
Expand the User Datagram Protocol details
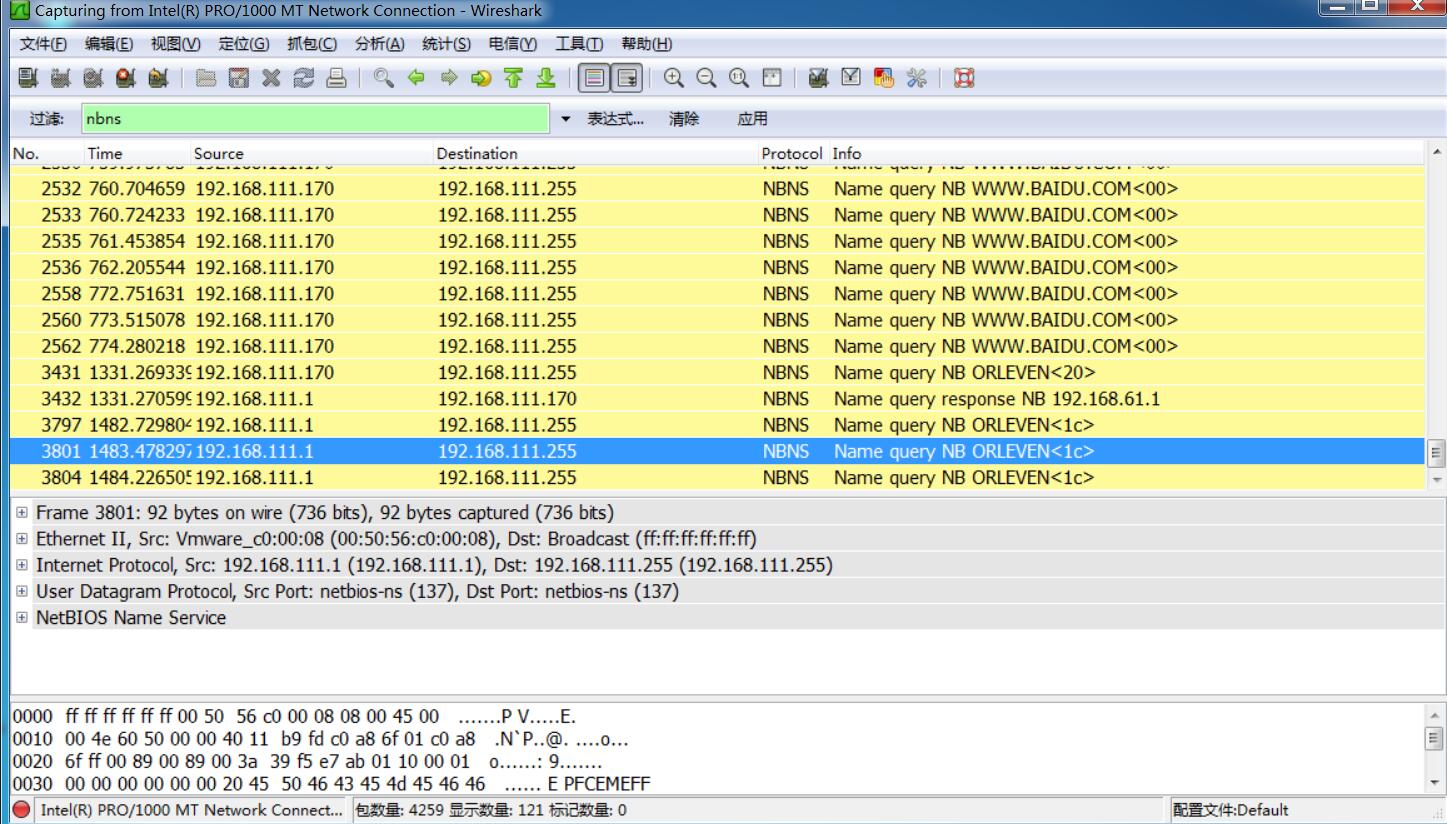click(19, 591)
